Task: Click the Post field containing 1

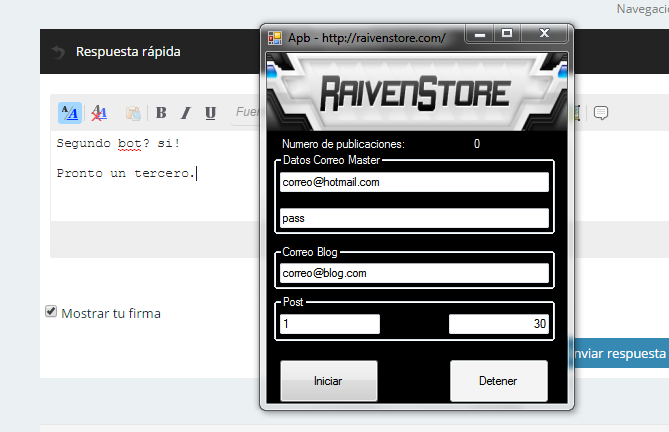Action: coord(329,324)
